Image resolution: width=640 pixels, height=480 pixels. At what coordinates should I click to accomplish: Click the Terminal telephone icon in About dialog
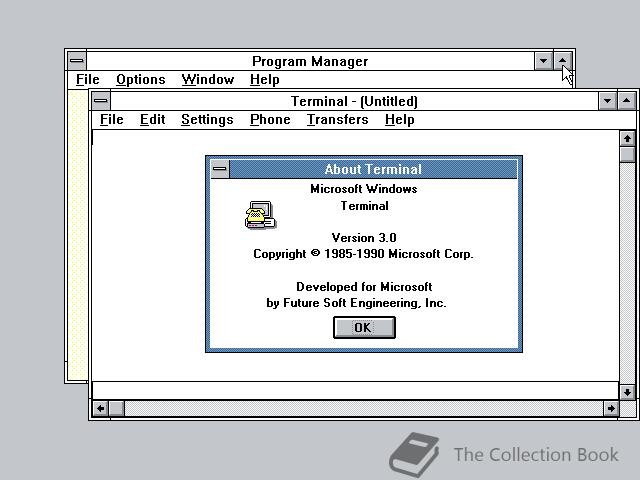click(260, 215)
